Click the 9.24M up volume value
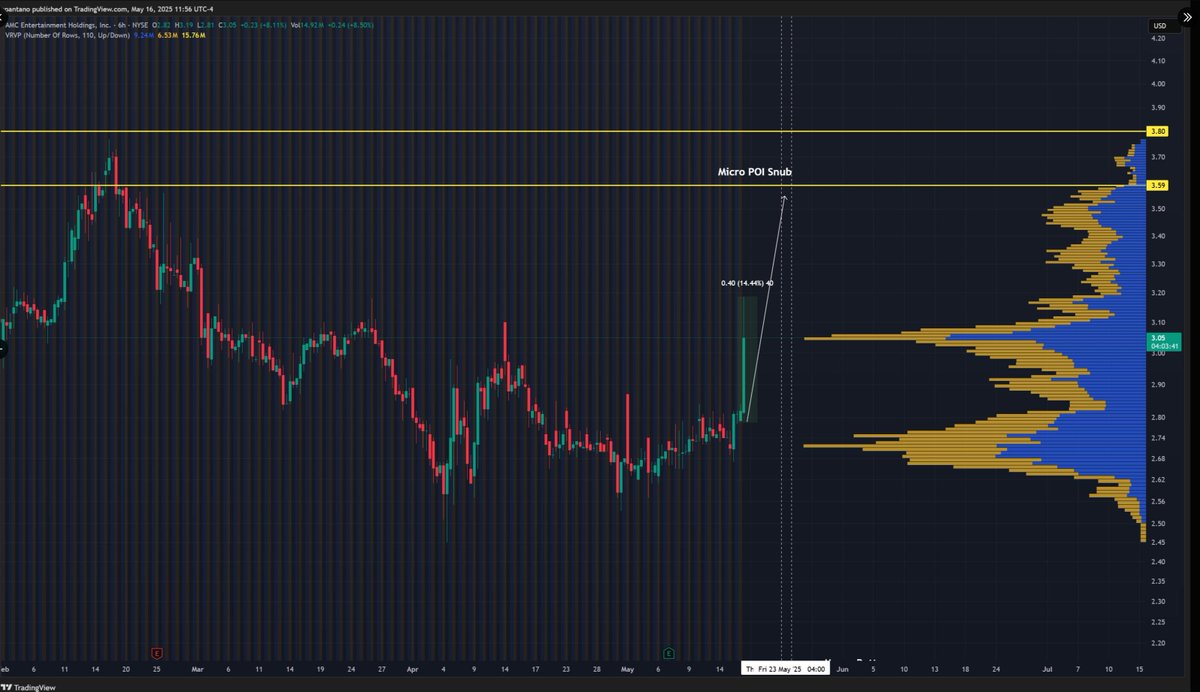The image size is (1200, 692). 144,35
